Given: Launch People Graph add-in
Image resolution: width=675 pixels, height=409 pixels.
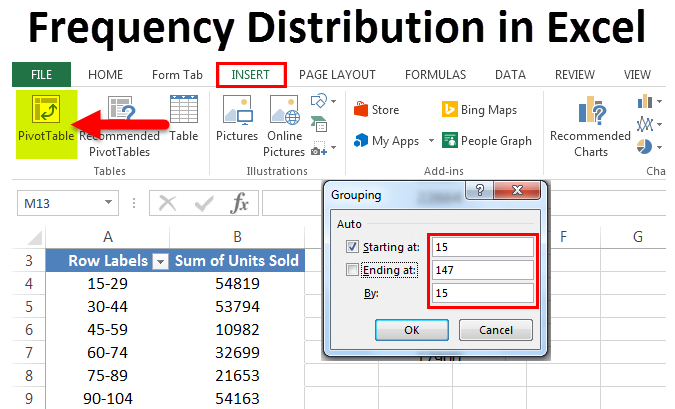Looking at the screenshot, I should (x=487, y=141).
